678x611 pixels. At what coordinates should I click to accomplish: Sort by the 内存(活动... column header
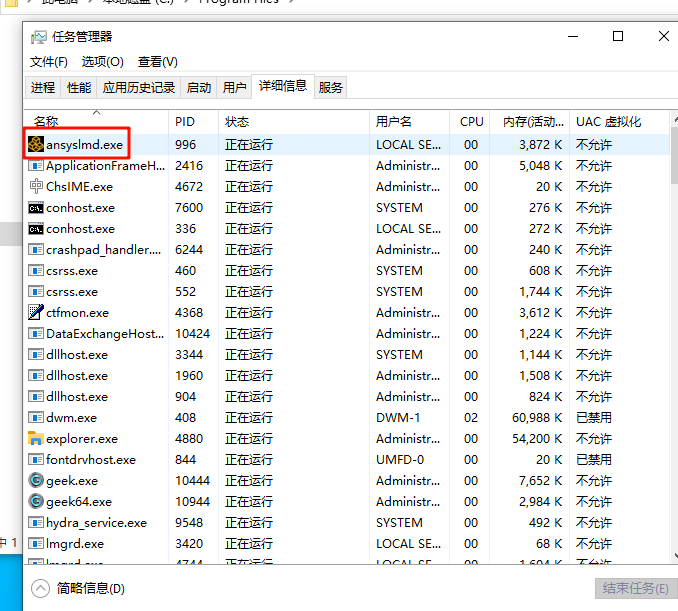(x=529, y=122)
